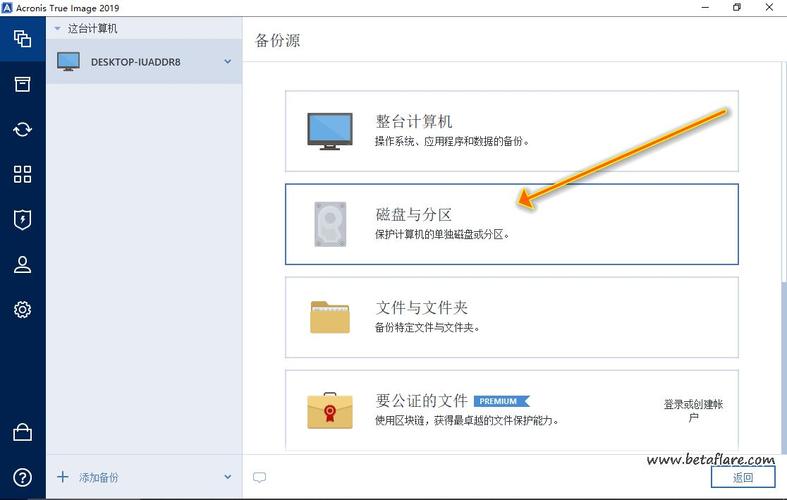
Task: Pick 要公证的文件 backup source option
Action: pos(511,410)
